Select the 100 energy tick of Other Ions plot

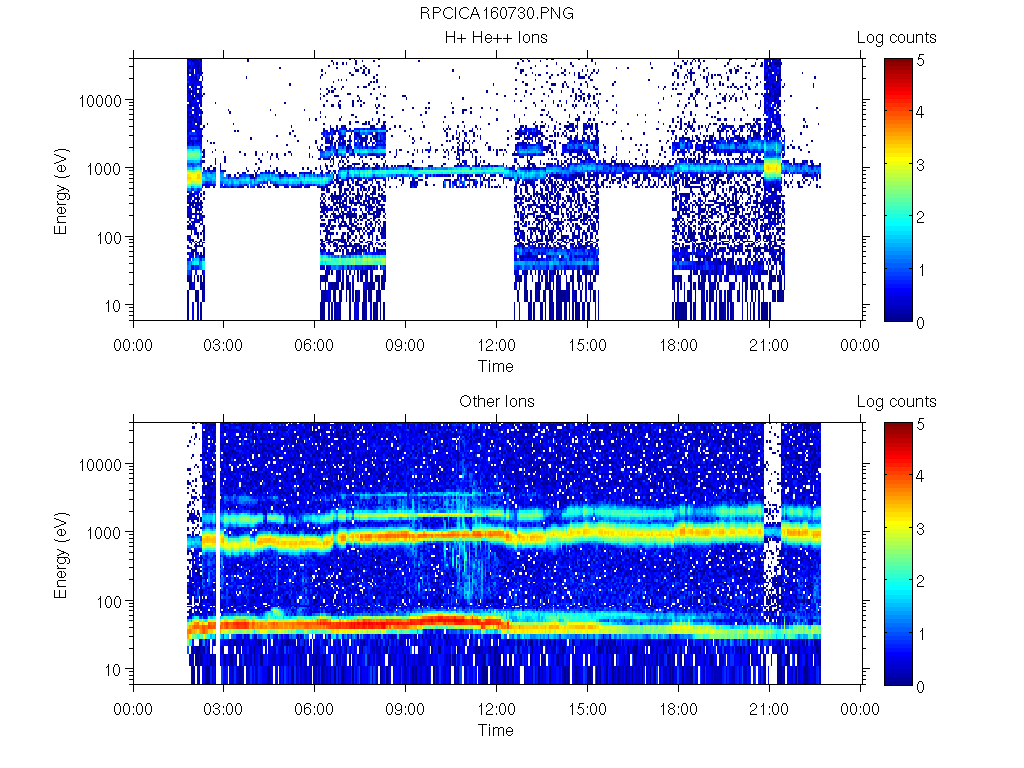(x=108, y=601)
